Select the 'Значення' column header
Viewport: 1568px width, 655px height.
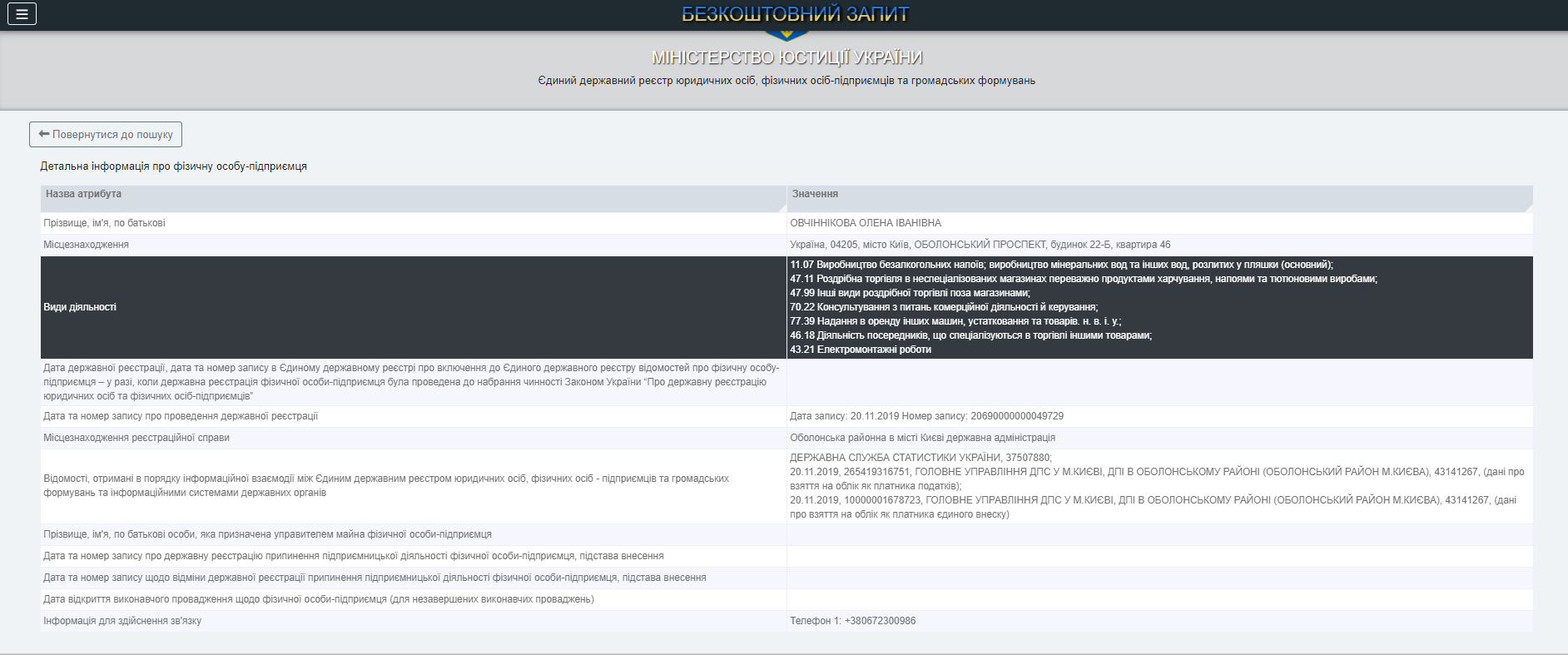(x=815, y=194)
